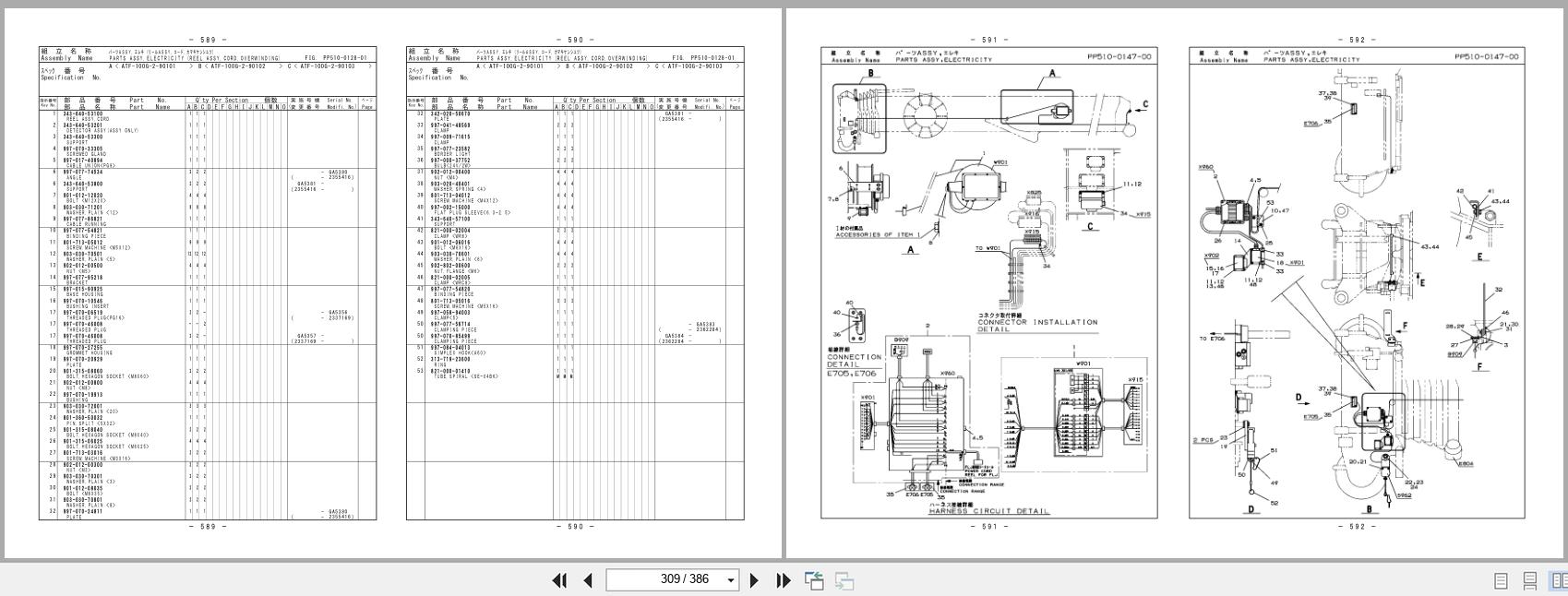Switch to continuous scrolling page view
1568x596 pixels.
click(1529, 581)
